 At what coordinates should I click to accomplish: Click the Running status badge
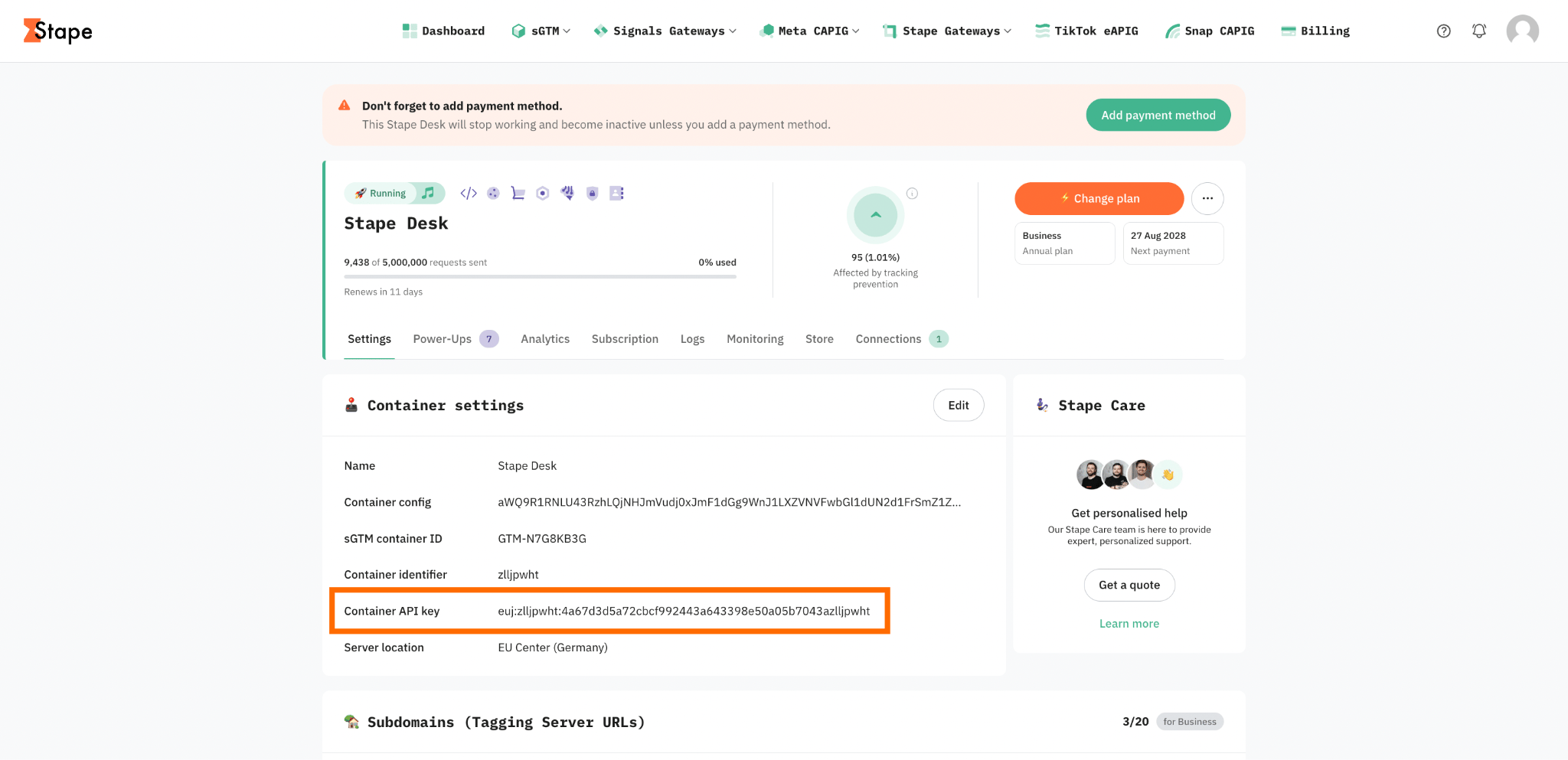point(381,193)
